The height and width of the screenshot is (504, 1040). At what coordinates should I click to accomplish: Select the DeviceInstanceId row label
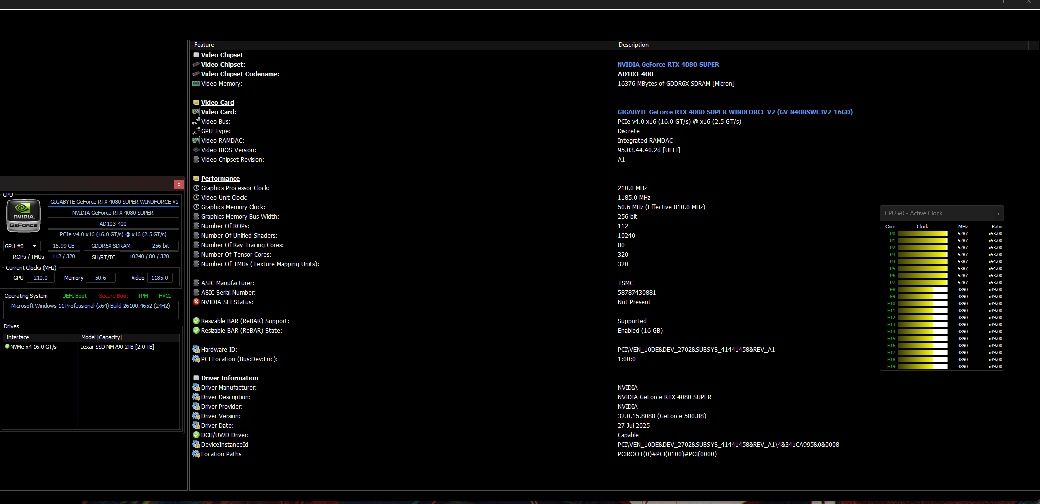point(224,444)
